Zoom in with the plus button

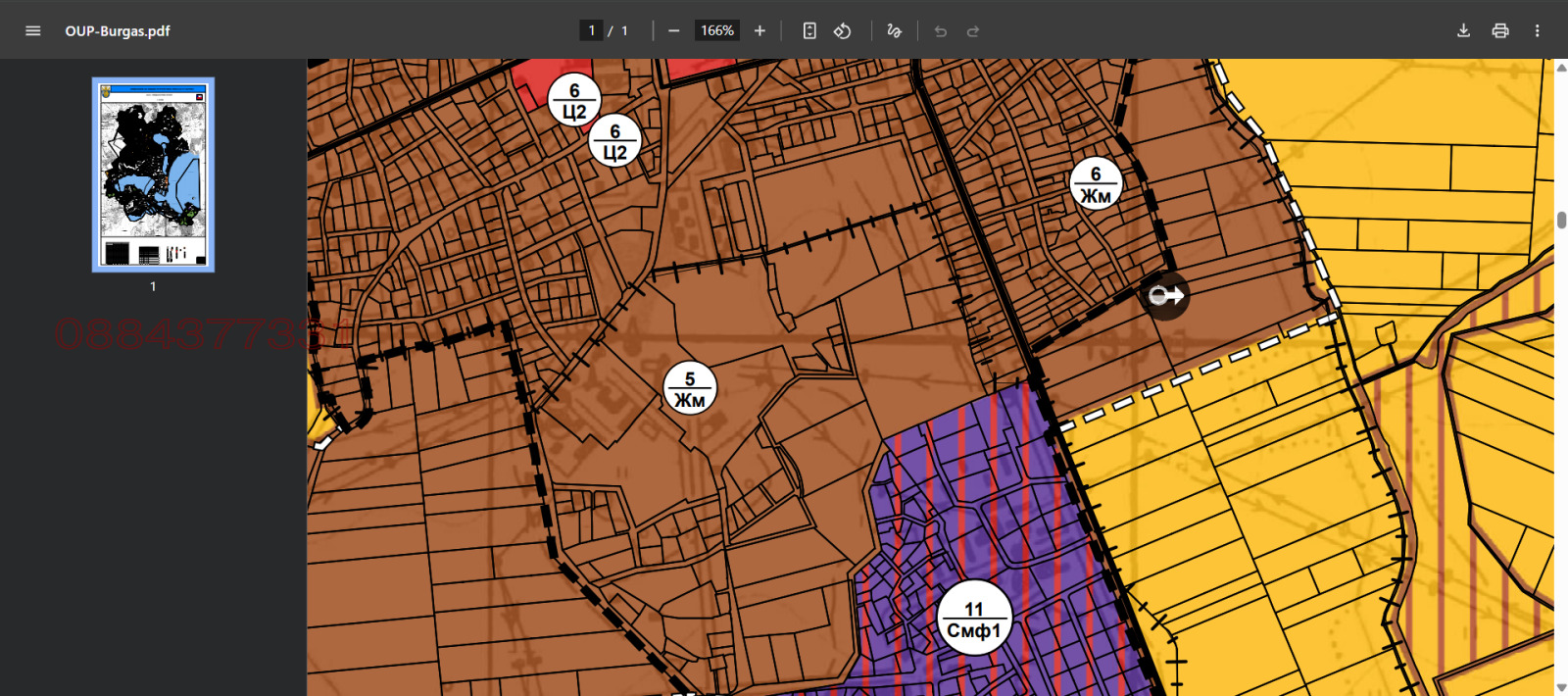pos(759,30)
